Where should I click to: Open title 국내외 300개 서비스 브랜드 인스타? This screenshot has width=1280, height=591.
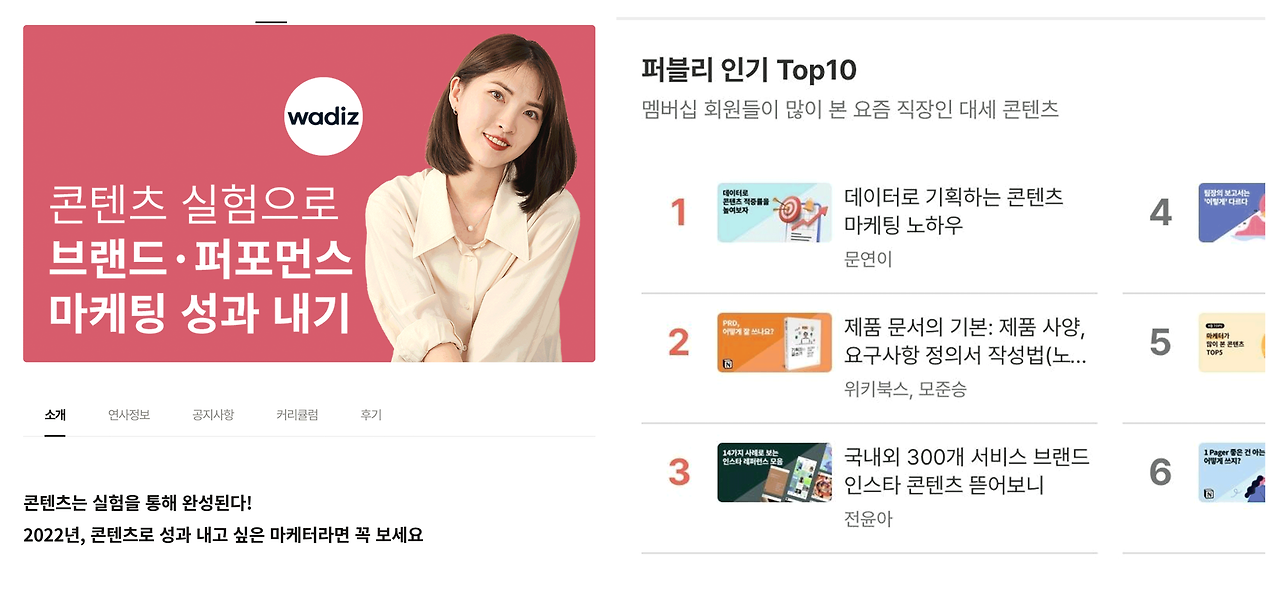tap(967, 471)
